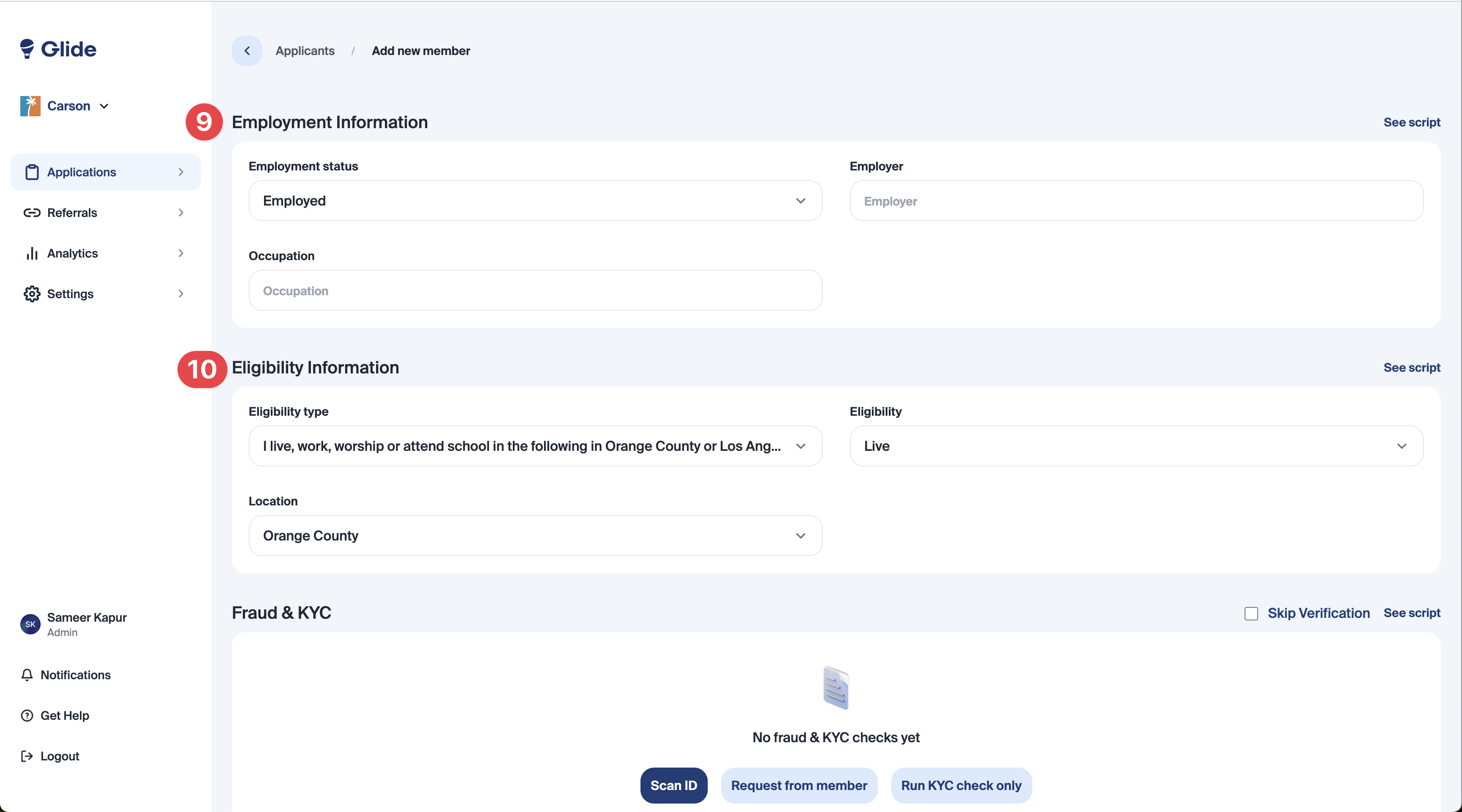The width and height of the screenshot is (1462, 812).
Task: Enable the Skip Verification checkbox
Action: 1251,613
